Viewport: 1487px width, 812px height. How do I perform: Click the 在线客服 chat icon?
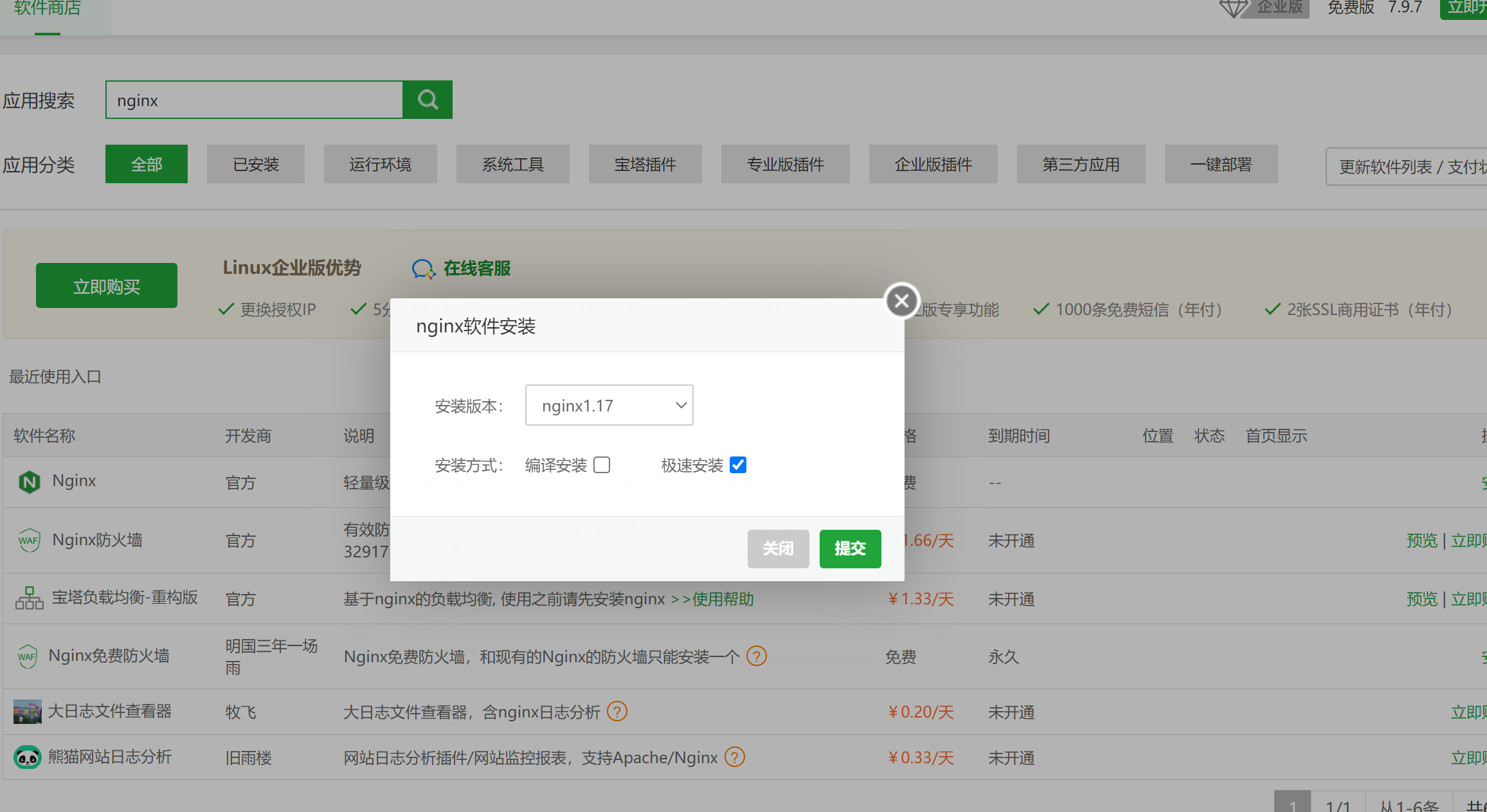point(423,269)
